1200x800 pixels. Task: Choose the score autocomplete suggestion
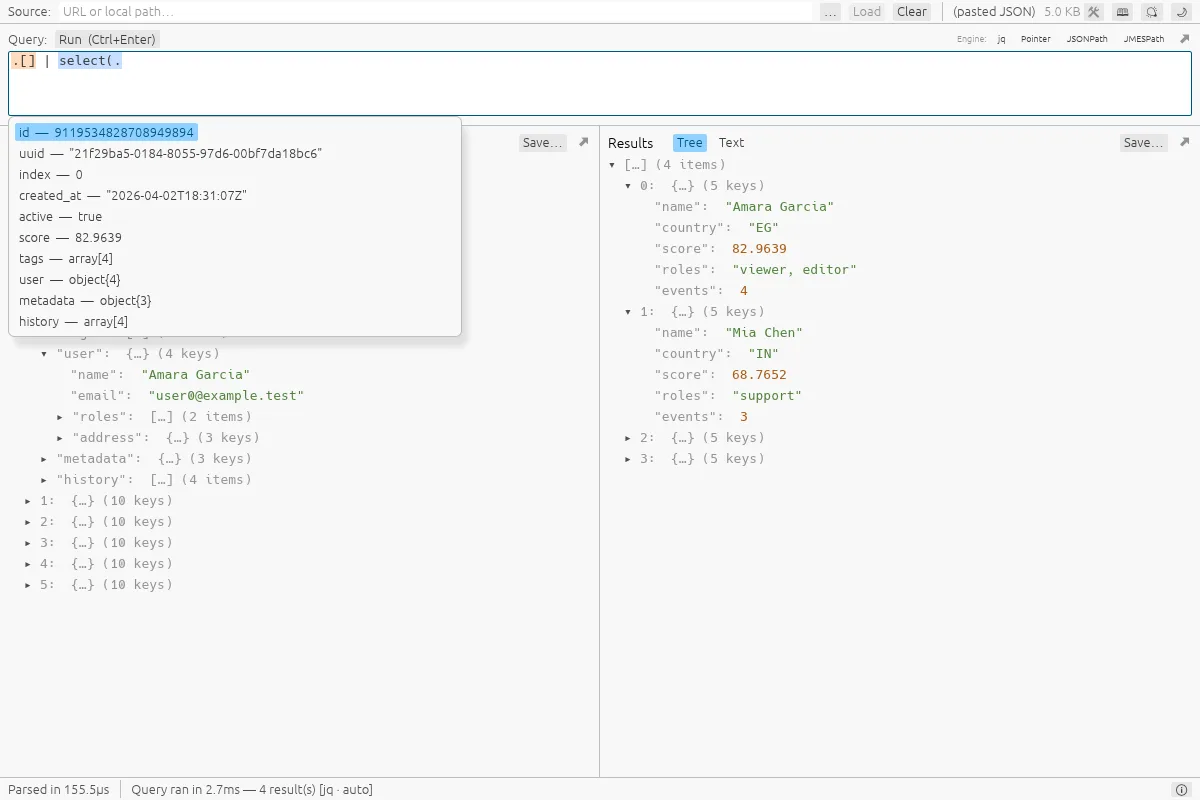click(236, 237)
